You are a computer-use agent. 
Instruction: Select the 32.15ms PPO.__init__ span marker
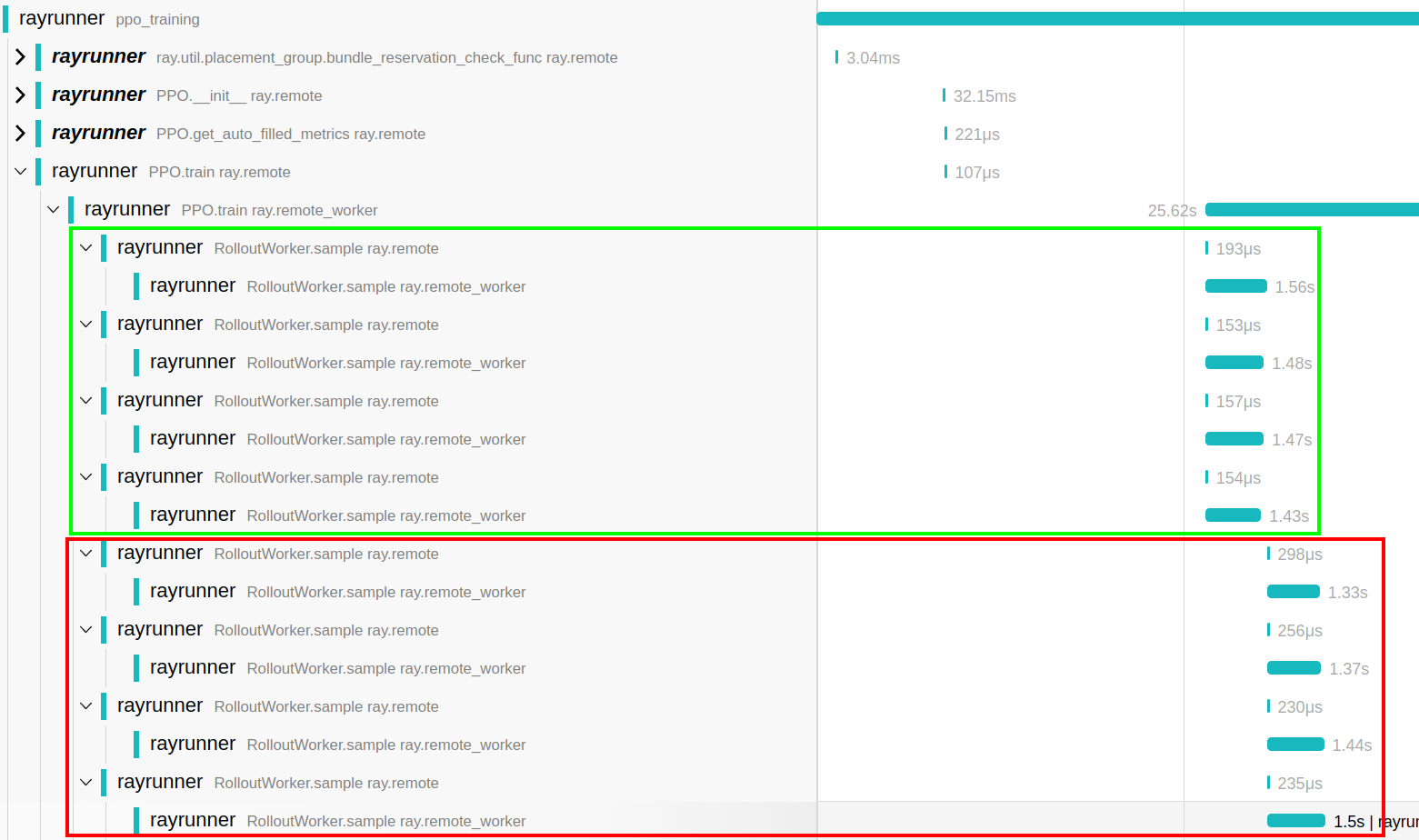[x=944, y=95]
